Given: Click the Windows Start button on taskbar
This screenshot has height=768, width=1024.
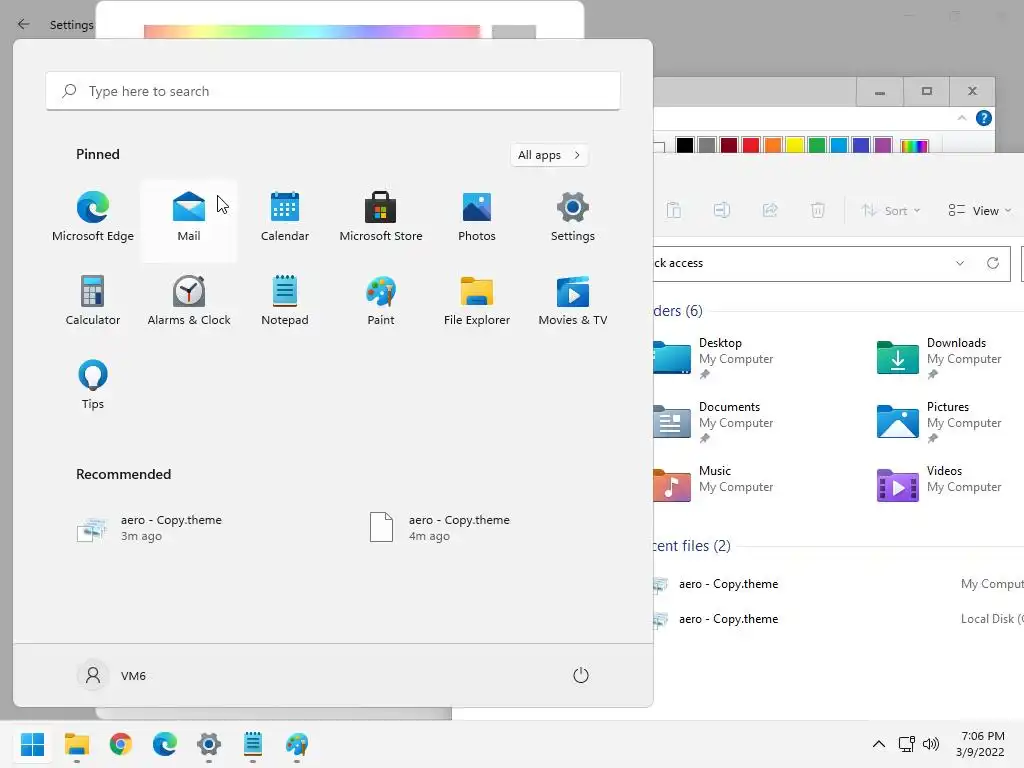Looking at the screenshot, I should click(x=33, y=744).
